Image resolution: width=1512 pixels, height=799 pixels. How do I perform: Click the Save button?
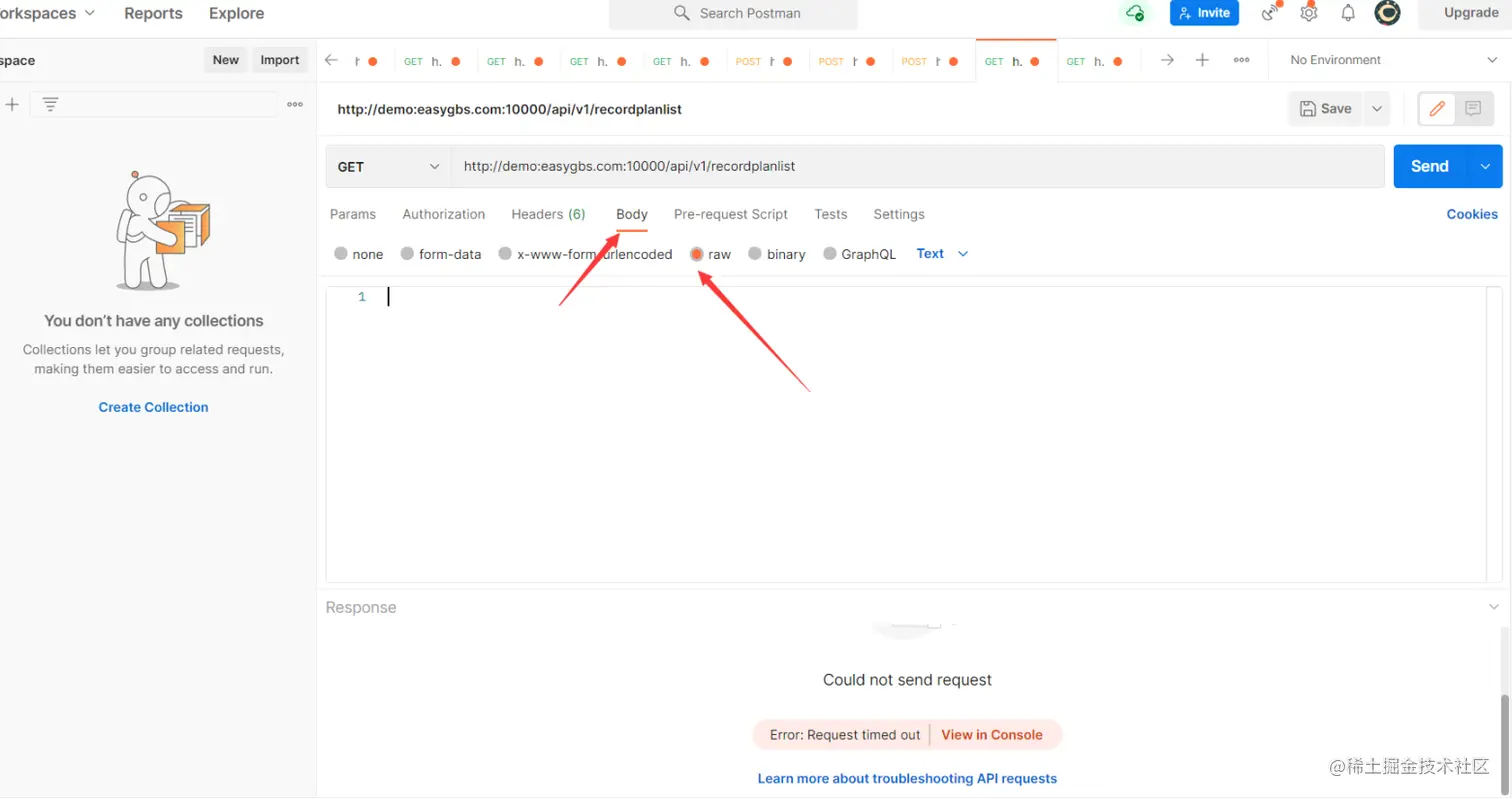1326,109
